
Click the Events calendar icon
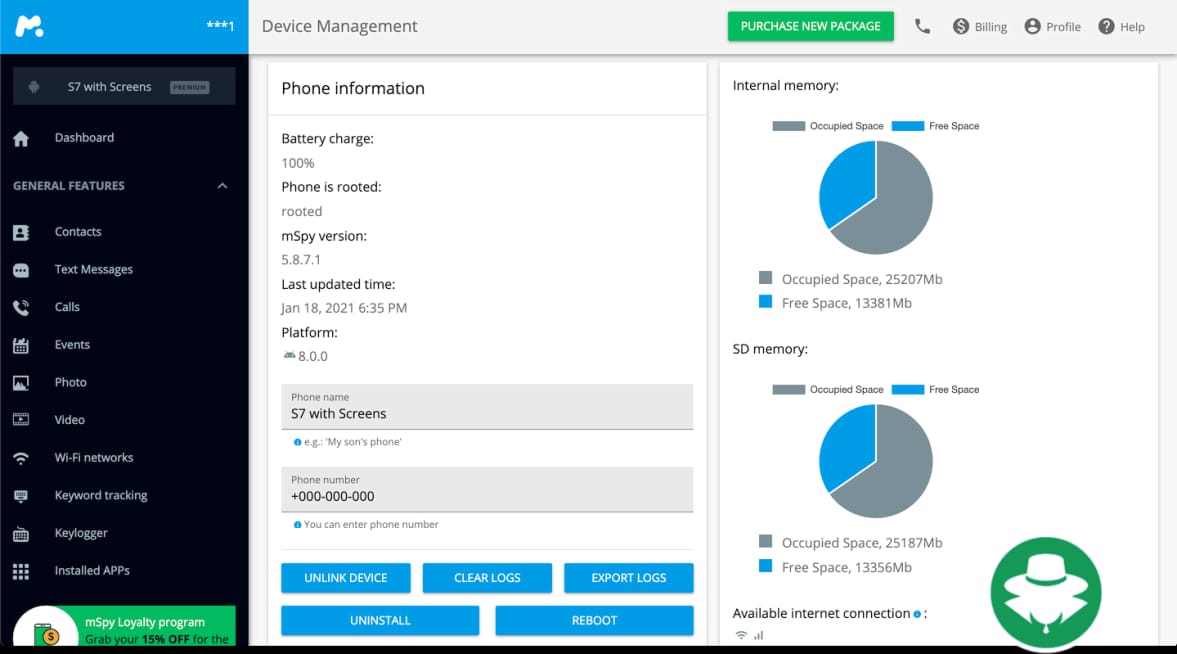(x=21, y=345)
